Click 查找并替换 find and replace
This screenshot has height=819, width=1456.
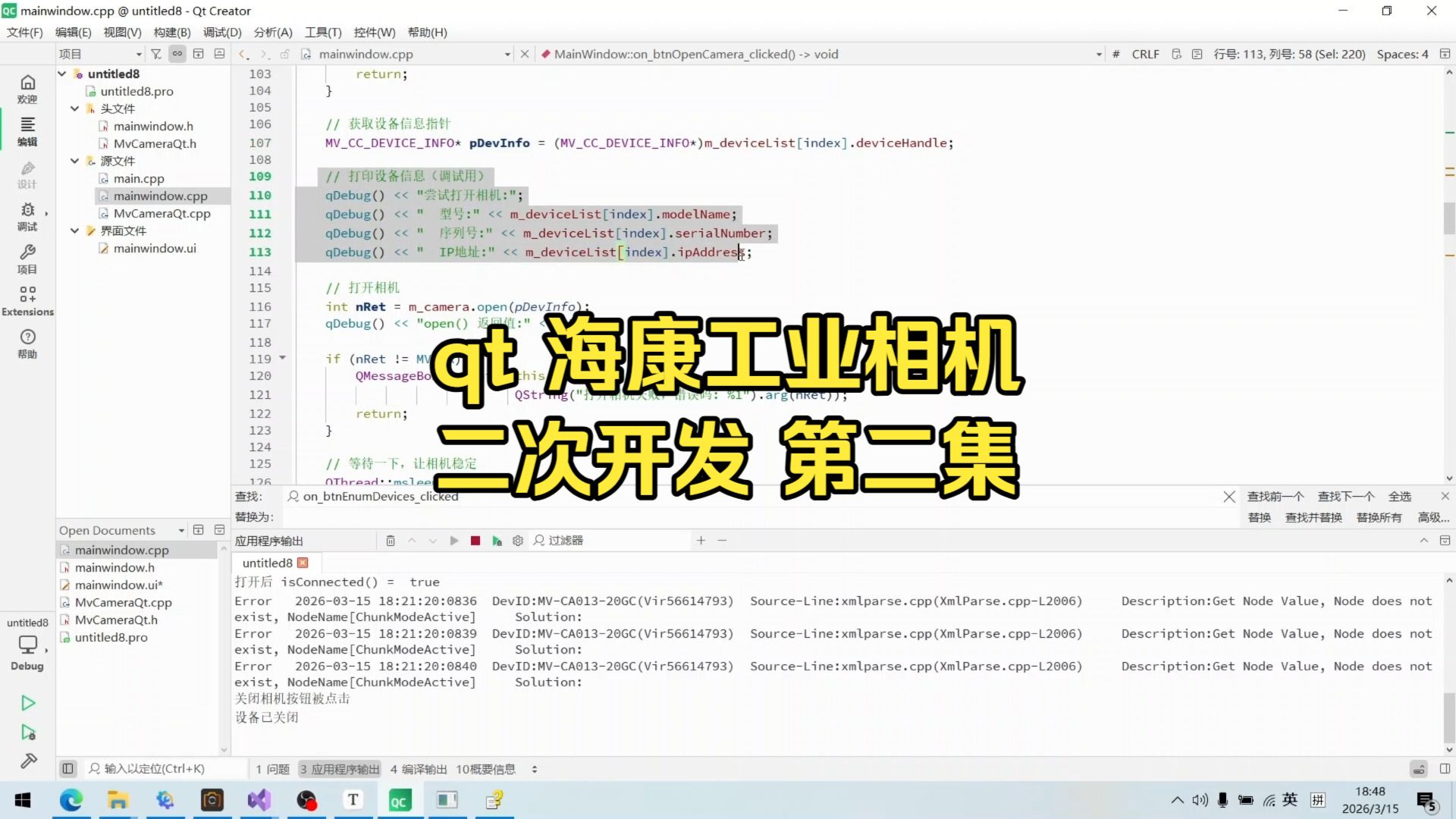(1313, 517)
